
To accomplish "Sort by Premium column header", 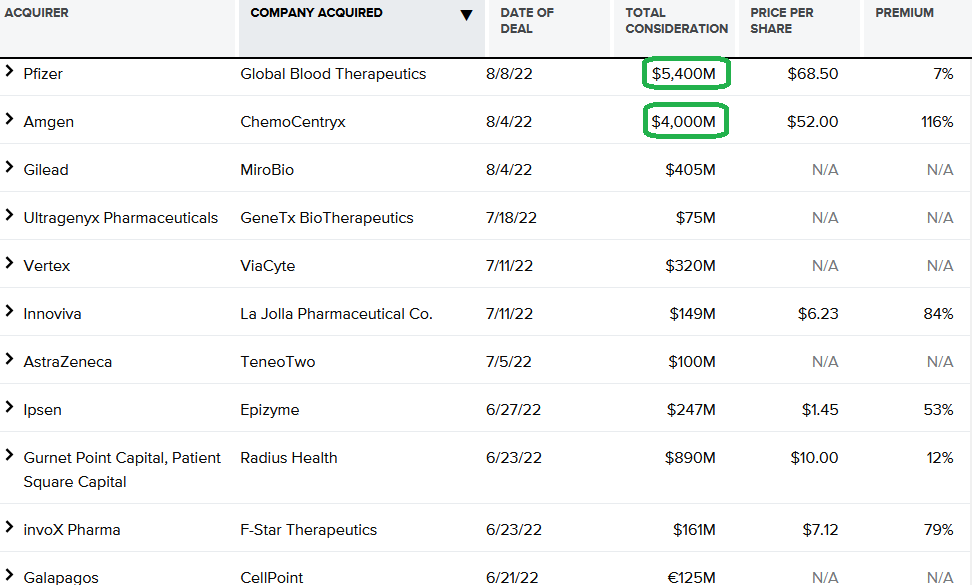I will click(x=904, y=13).
